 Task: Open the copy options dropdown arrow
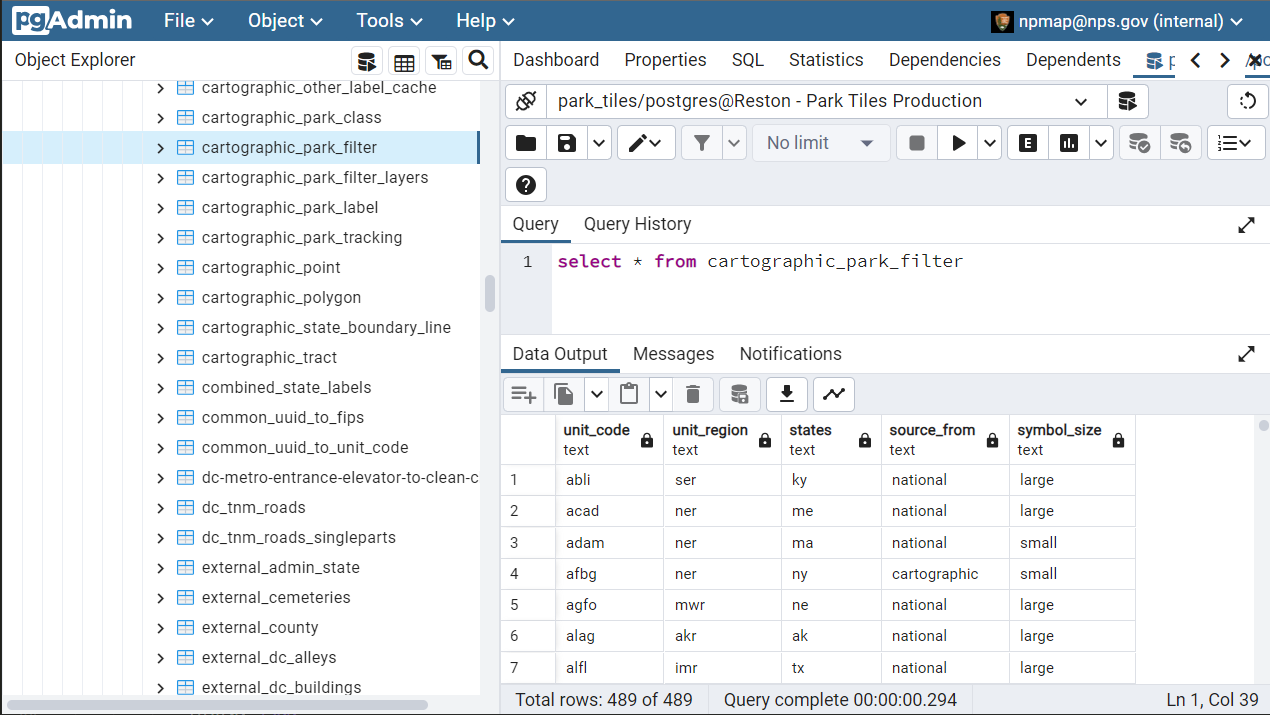(x=597, y=394)
